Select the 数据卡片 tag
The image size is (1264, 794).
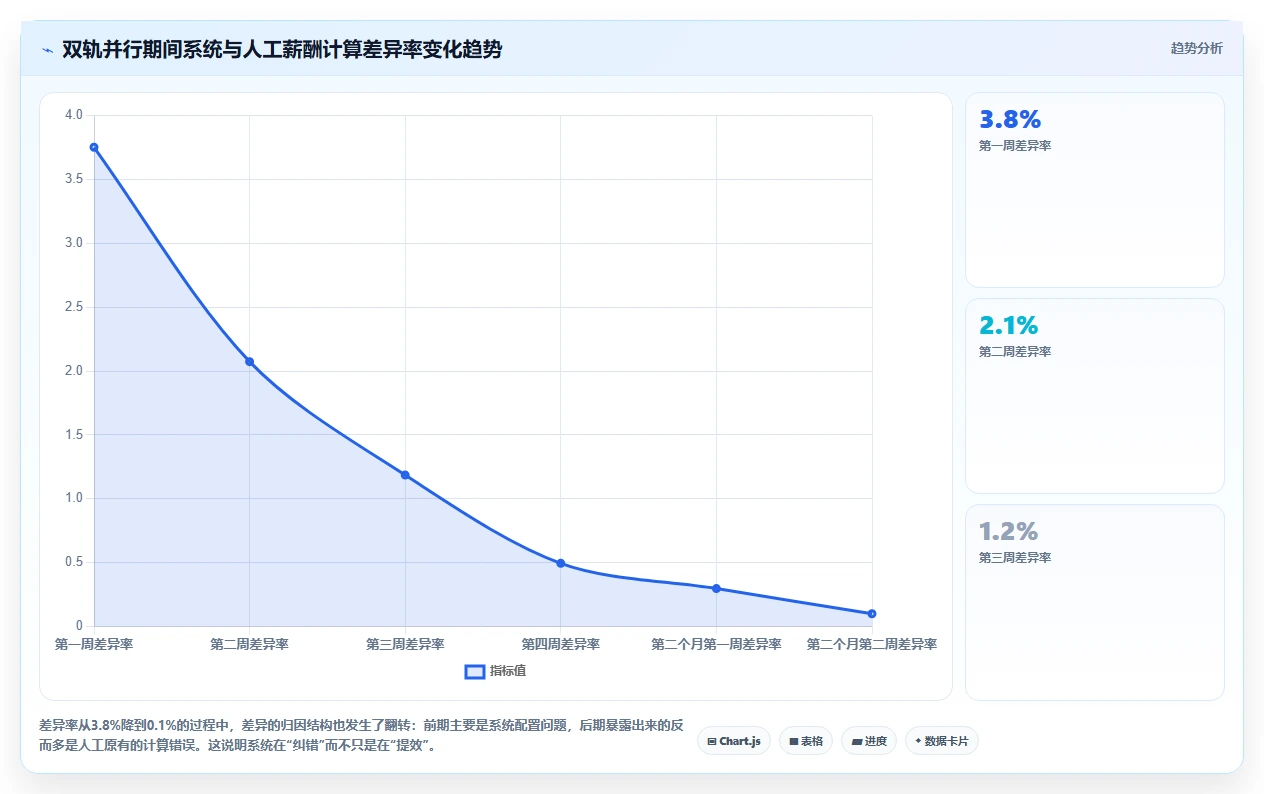point(942,741)
